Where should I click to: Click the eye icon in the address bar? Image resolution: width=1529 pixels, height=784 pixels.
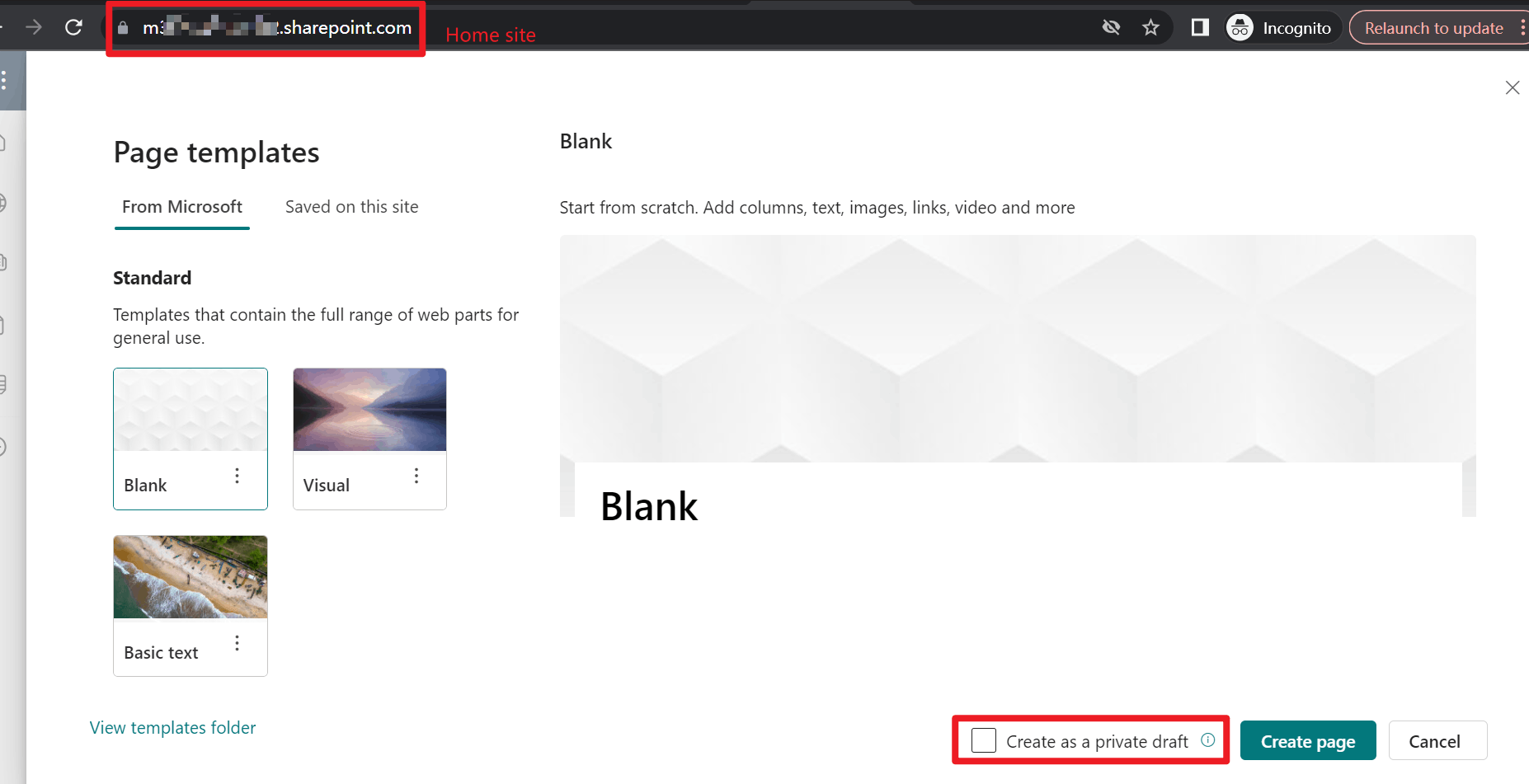[1111, 26]
